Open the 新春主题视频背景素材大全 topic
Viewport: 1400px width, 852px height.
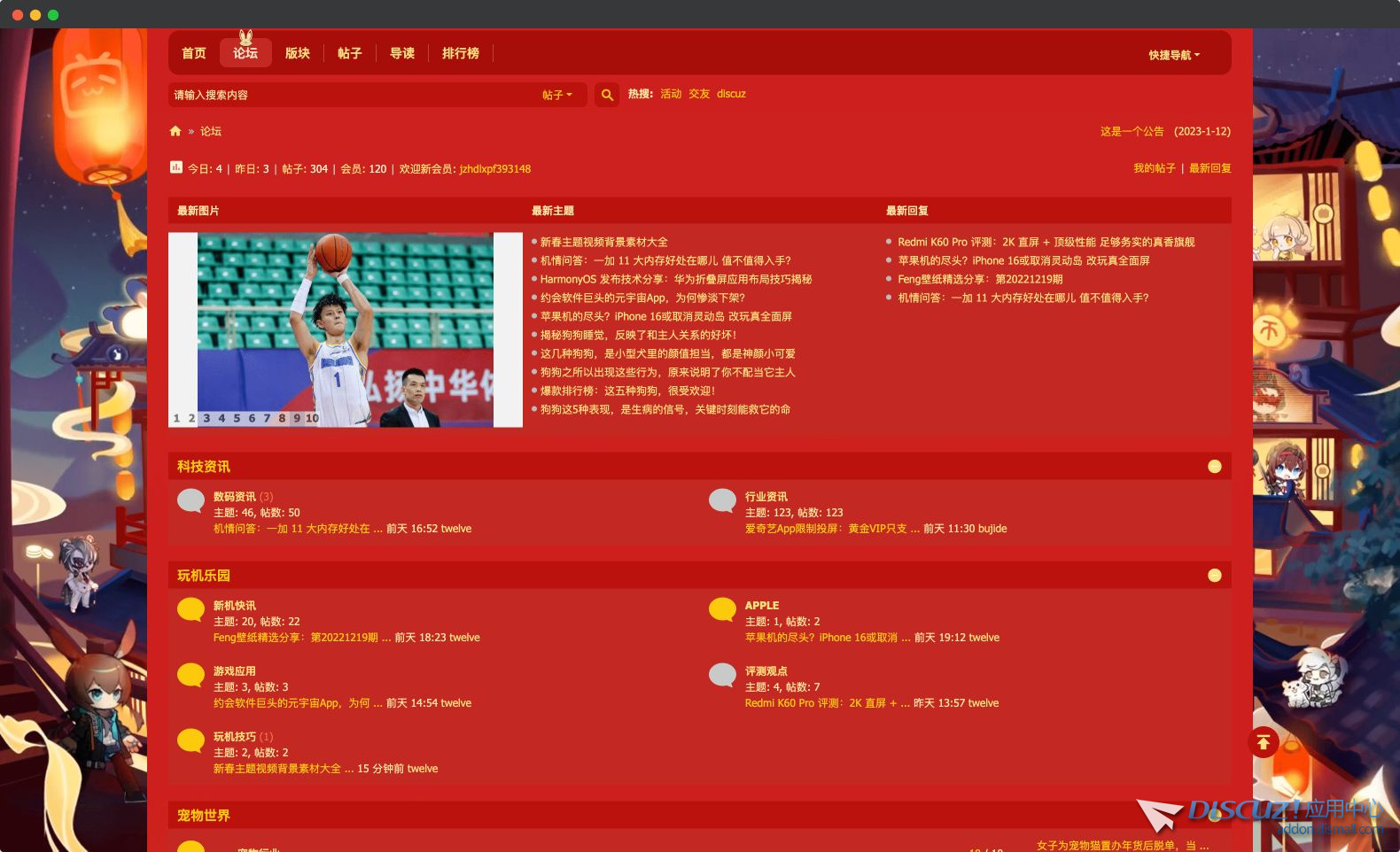(604, 242)
